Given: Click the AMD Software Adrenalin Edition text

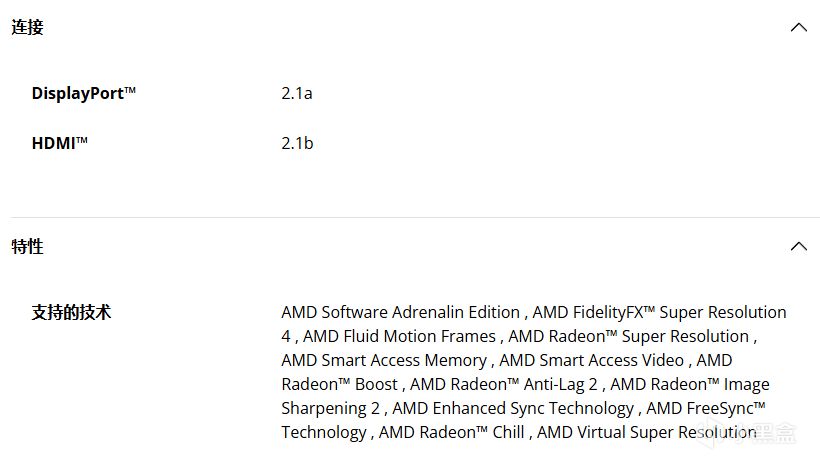Looking at the screenshot, I should click(400, 312).
